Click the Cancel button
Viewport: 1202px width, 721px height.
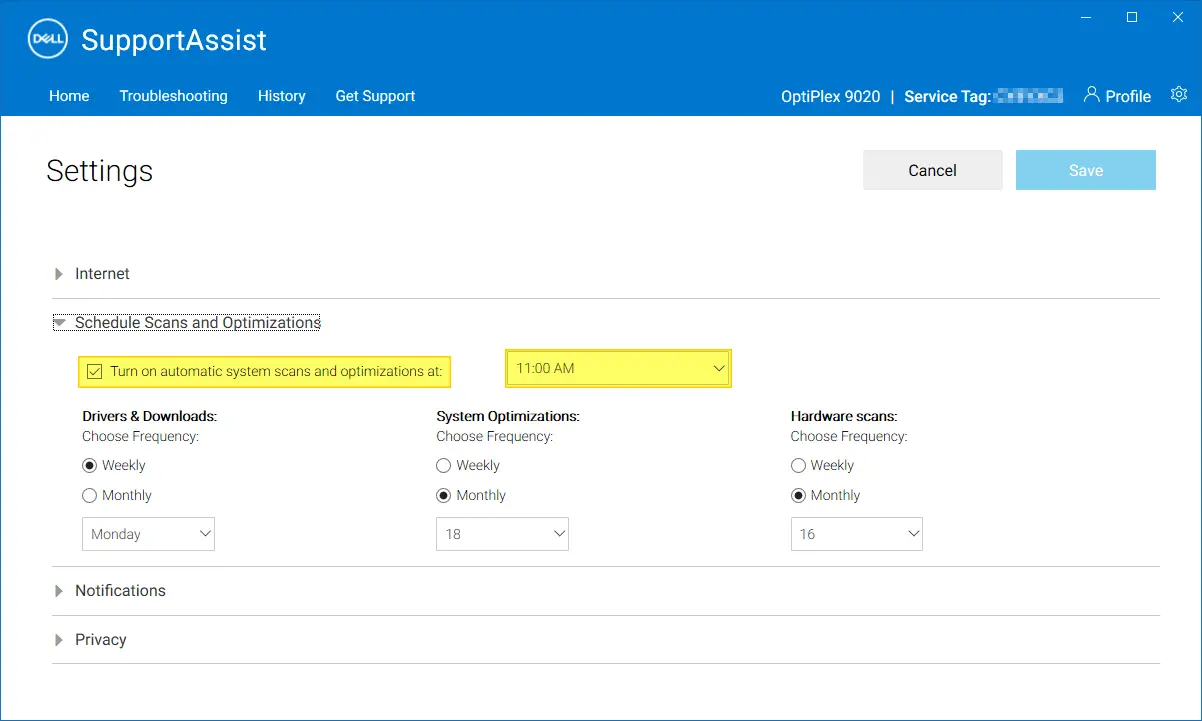pyautogui.click(x=932, y=170)
